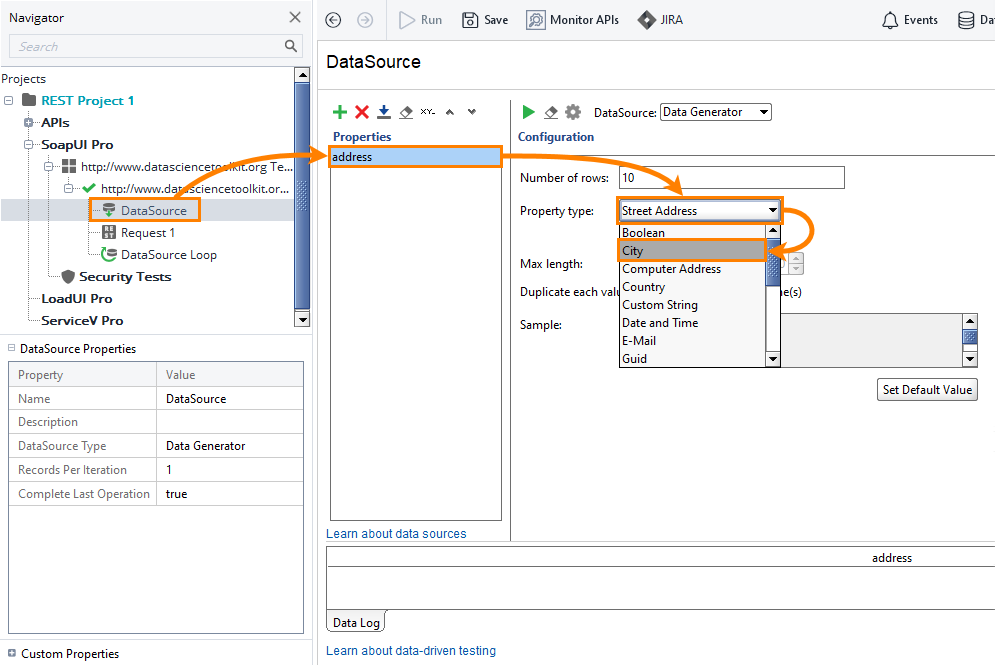Open the Learn about data sources link

pos(396,534)
